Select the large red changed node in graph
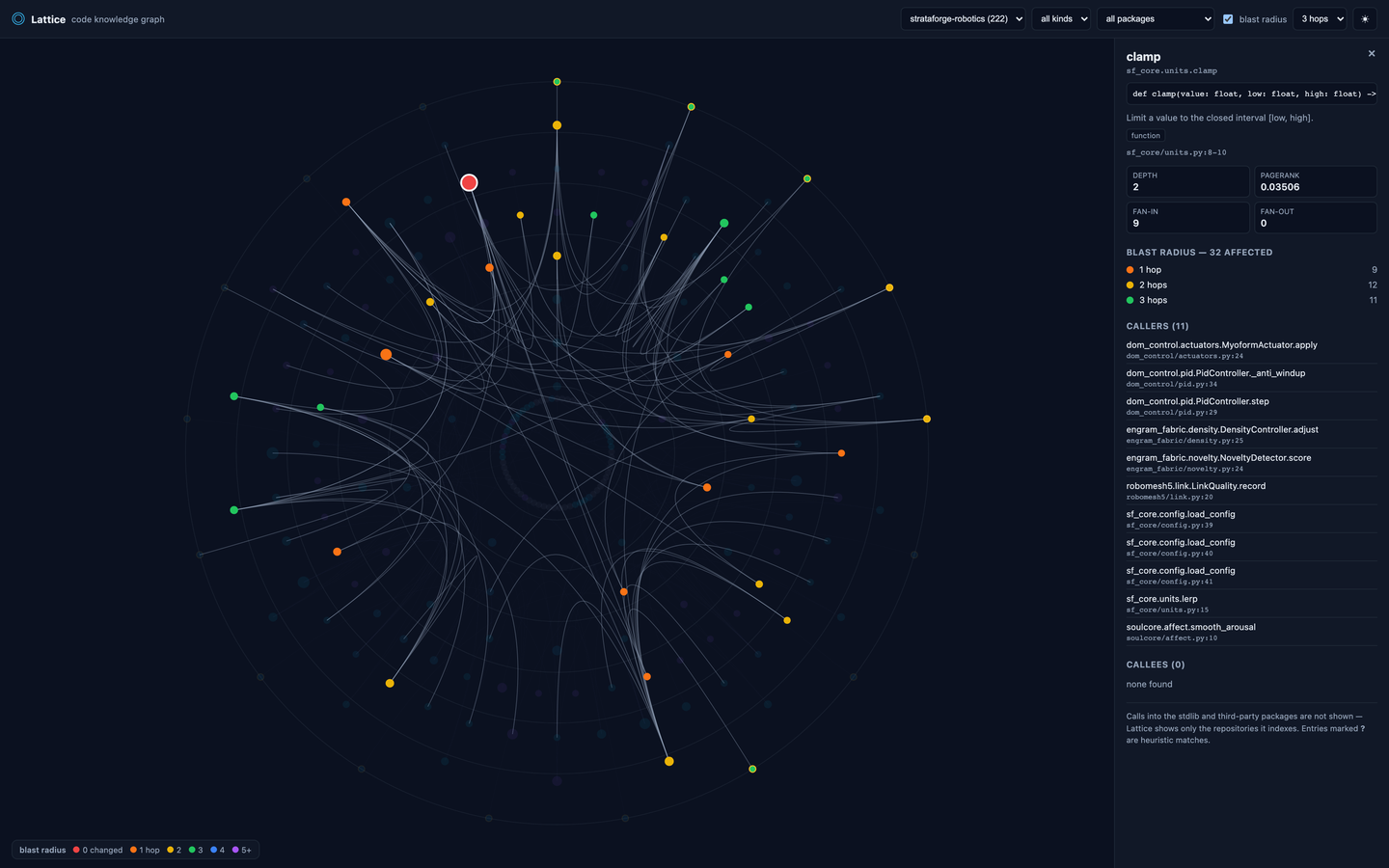The width and height of the screenshot is (1389, 868). tap(469, 182)
